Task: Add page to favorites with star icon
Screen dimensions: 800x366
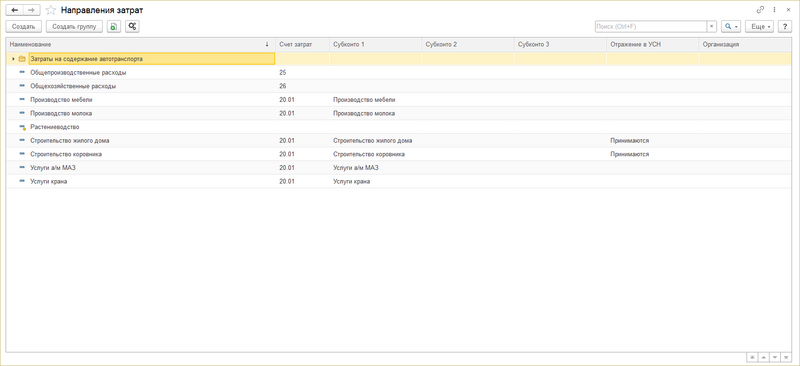Action: (x=51, y=10)
